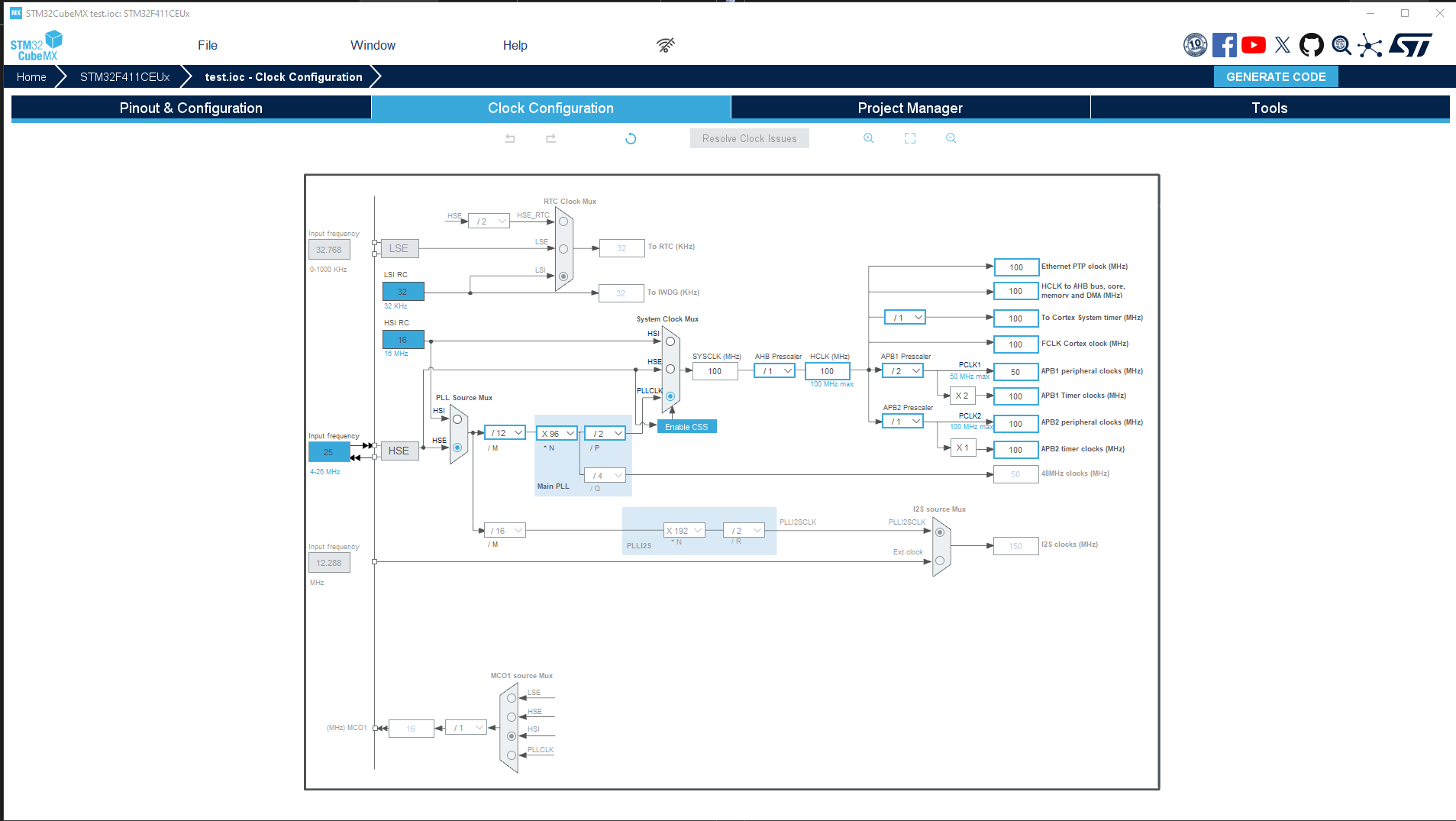Select PLLI2SCLK in I2S source Mux

[x=940, y=532]
